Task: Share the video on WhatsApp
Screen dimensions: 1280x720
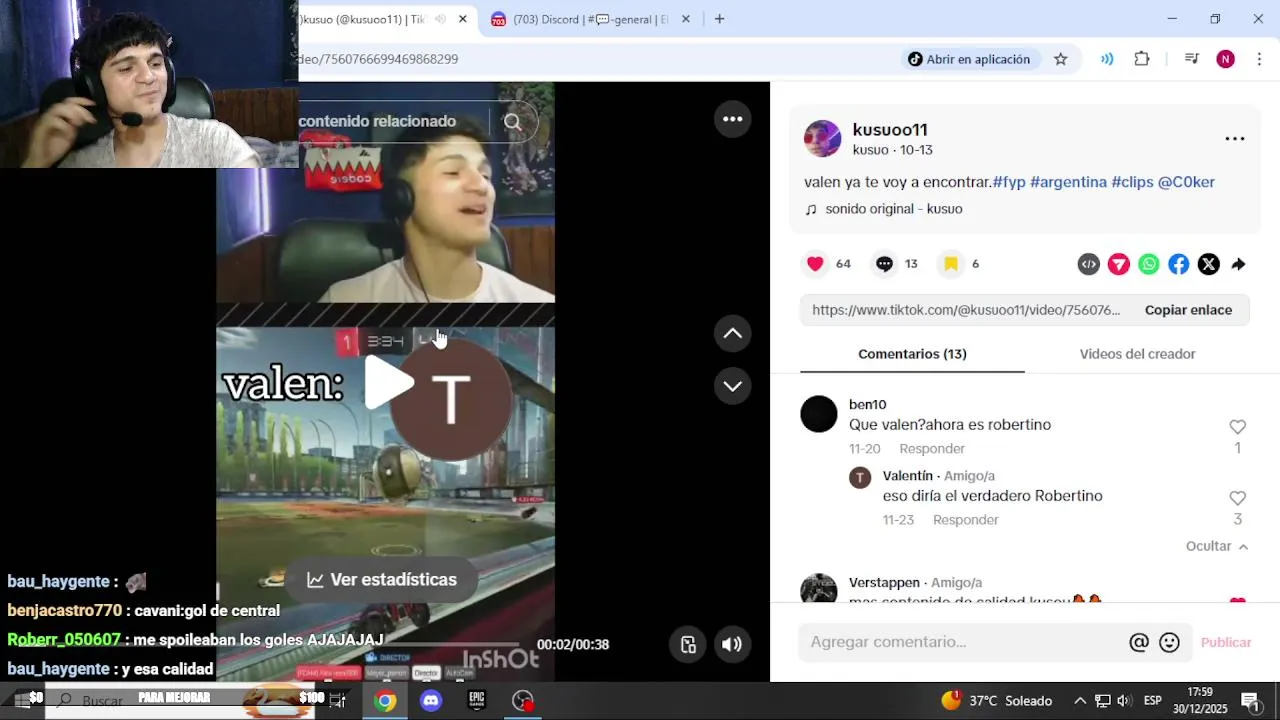Action: 1149,264
